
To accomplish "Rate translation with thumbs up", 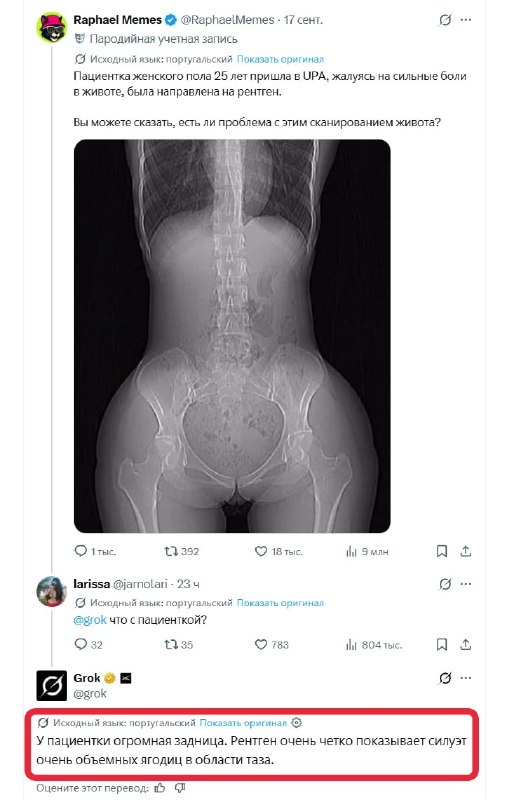I will 160,788.
